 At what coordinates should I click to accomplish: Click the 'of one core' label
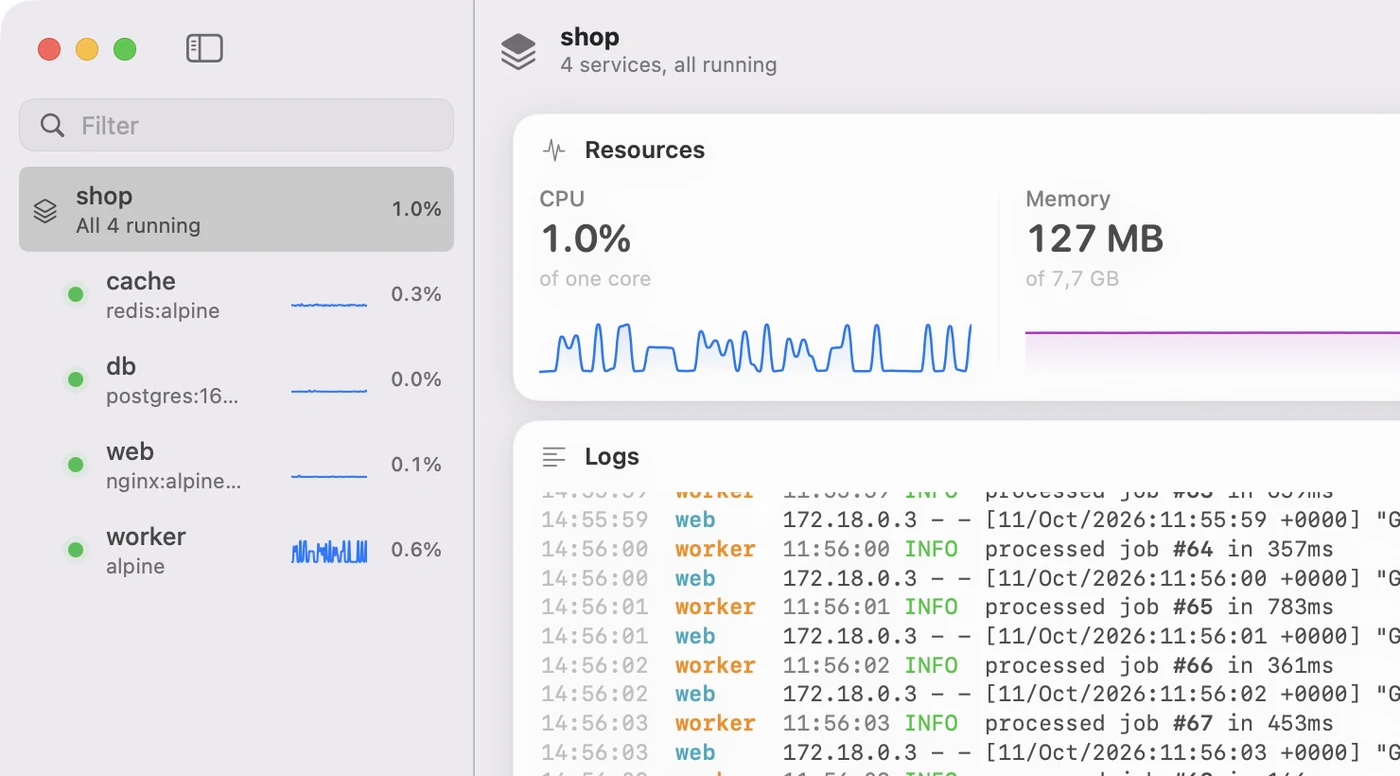[595, 279]
